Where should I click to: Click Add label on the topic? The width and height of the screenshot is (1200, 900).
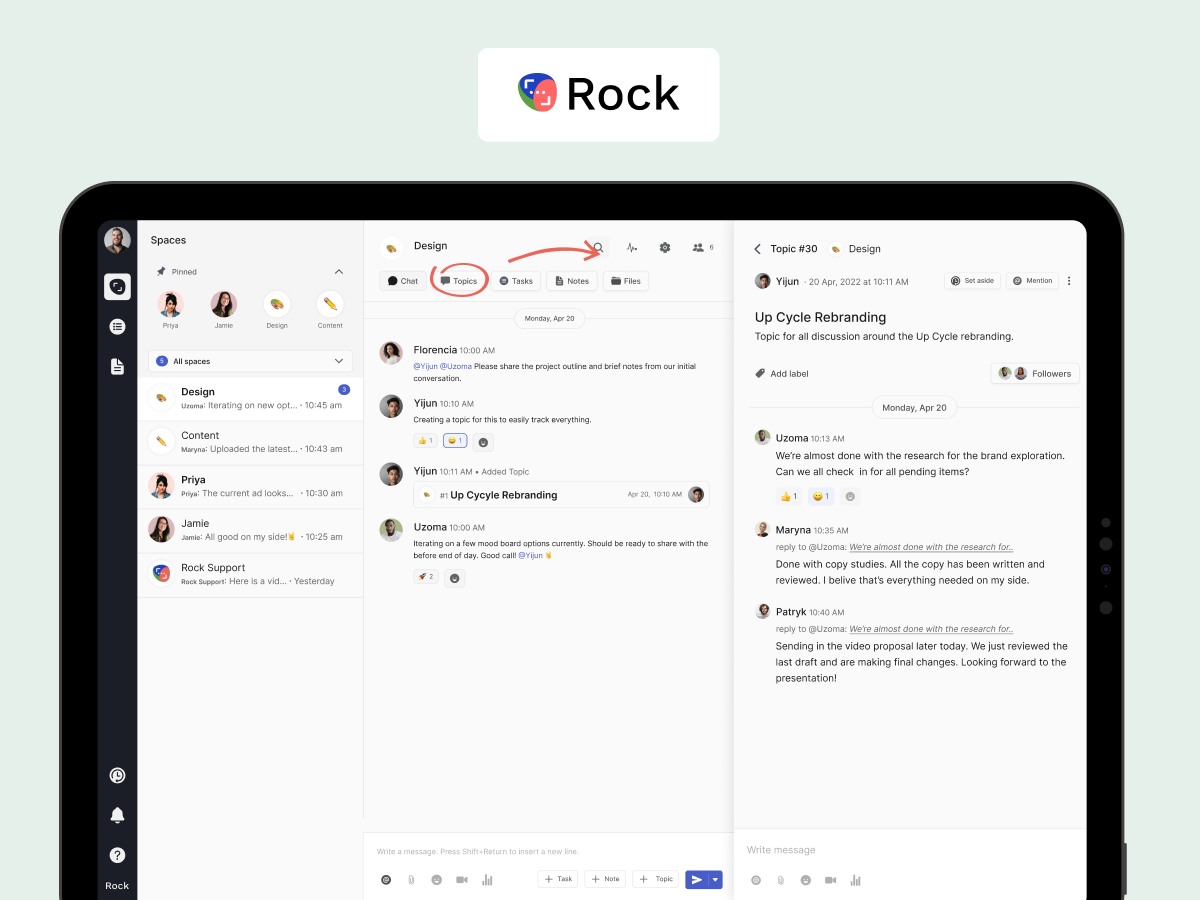(782, 373)
